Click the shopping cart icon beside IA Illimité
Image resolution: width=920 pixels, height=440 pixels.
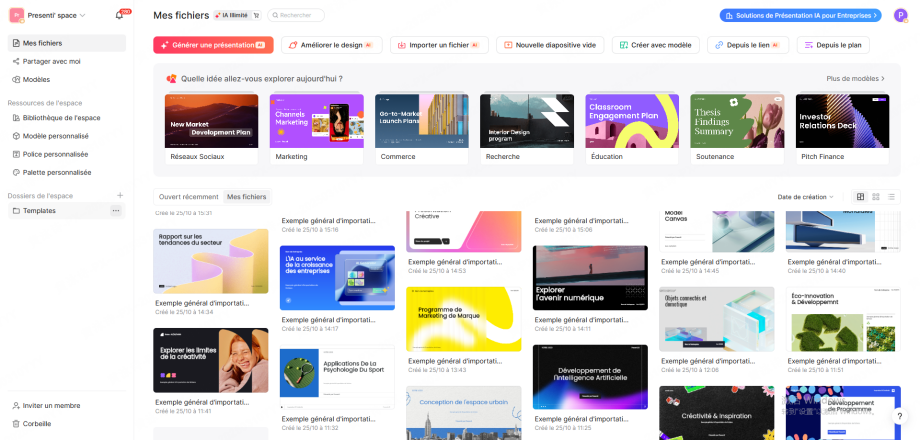(x=256, y=16)
